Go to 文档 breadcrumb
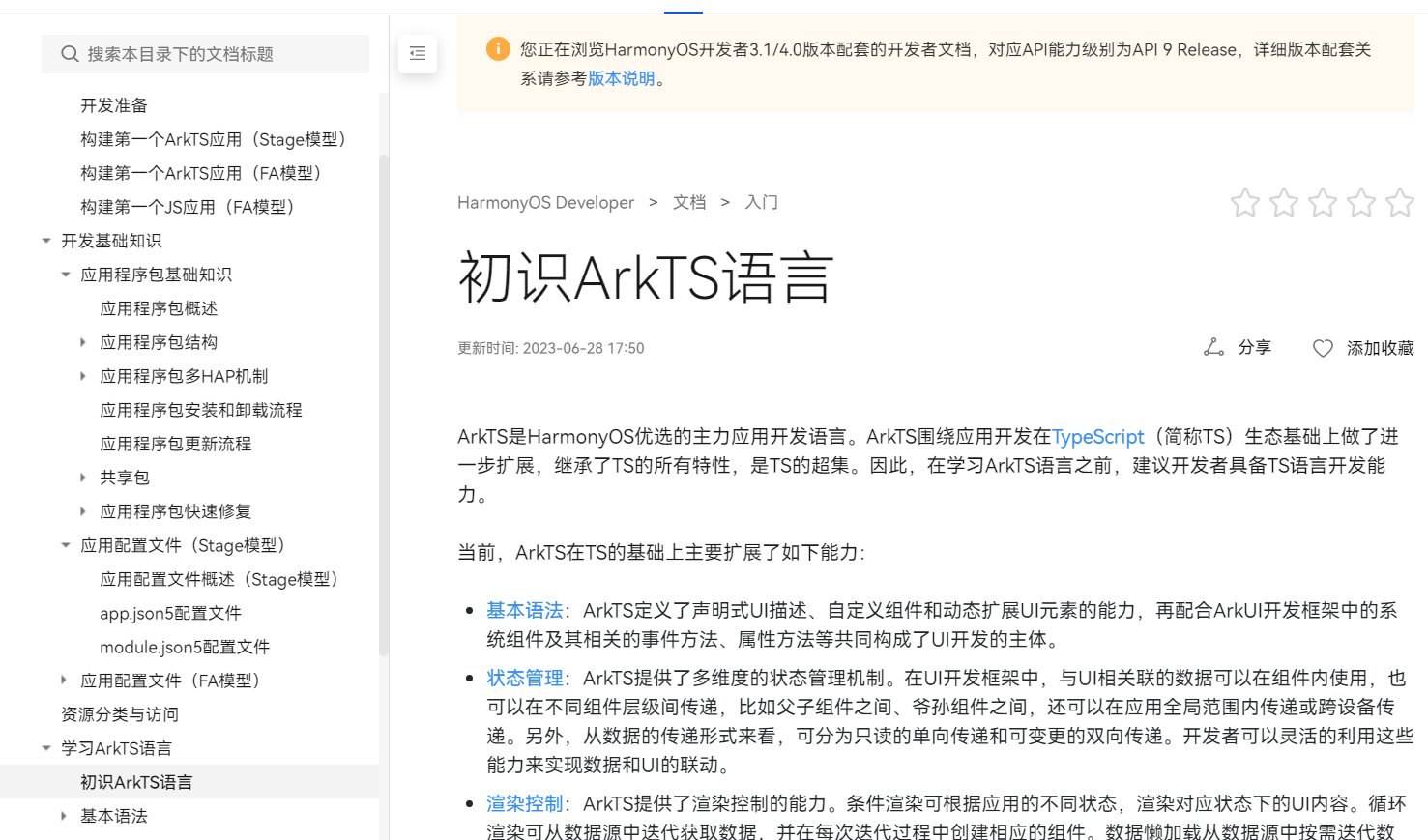The width and height of the screenshot is (1428, 840). (689, 202)
